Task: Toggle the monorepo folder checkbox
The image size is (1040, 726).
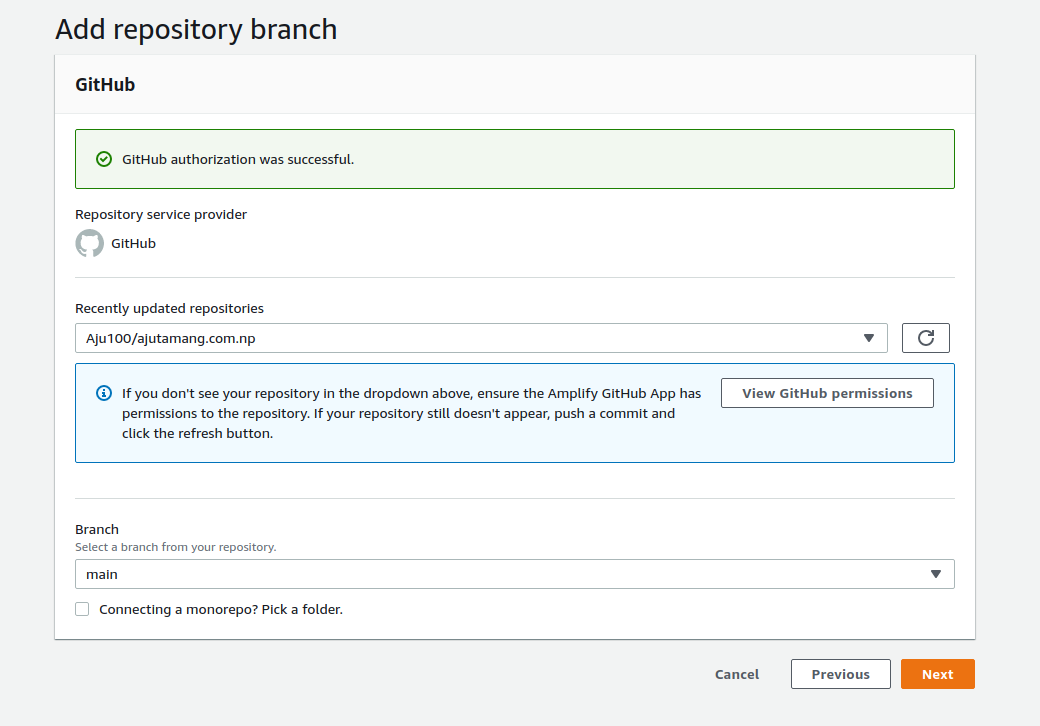Action: click(82, 609)
